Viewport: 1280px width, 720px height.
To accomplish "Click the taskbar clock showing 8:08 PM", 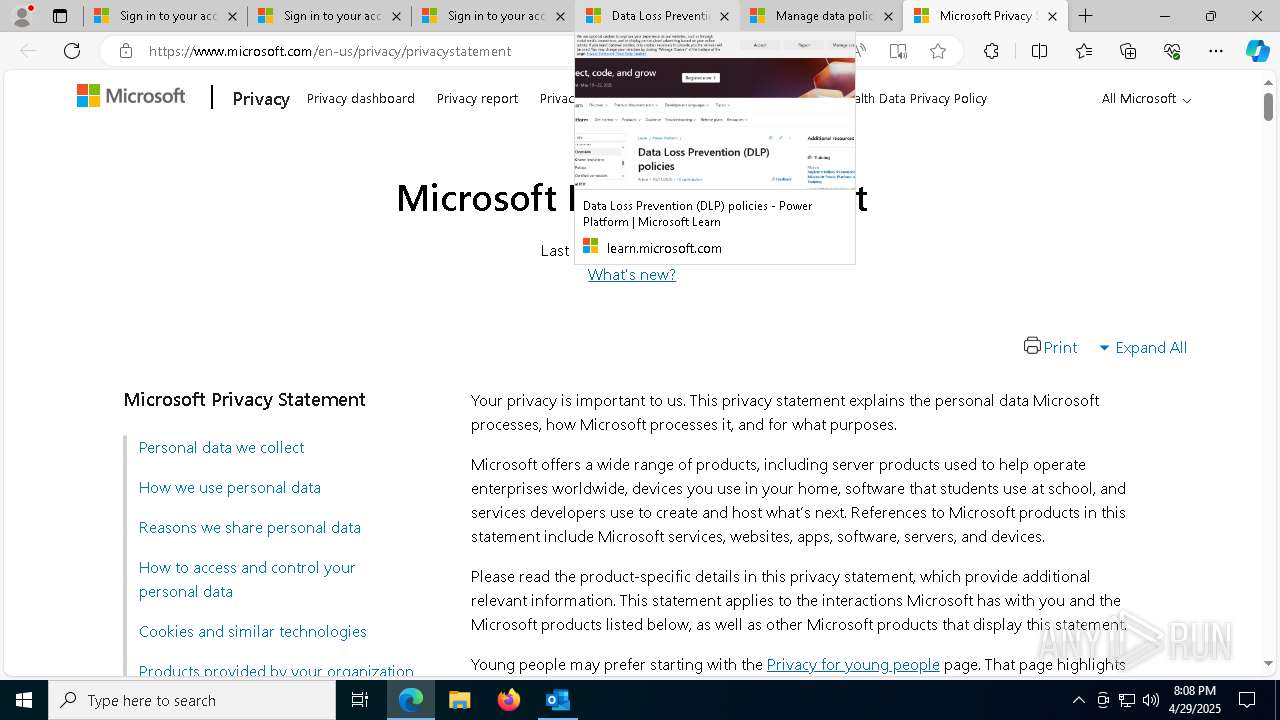I will [1194, 700].
